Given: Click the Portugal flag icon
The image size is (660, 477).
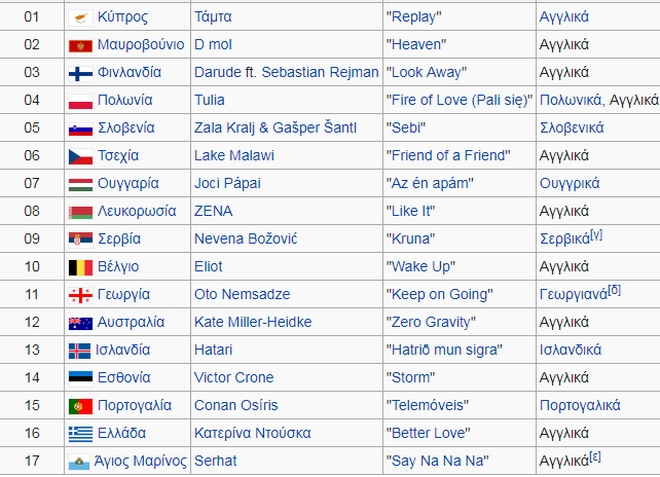Looking at the screenshot, I should 80,406.
